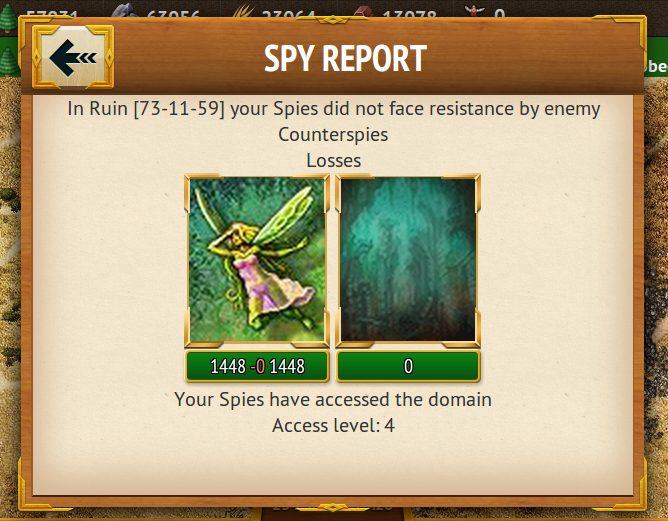Image resolution: width=668 pixels, height=521 pixels.
Task: Click the second tree icon on the green bar
Action: [x=9, y=62]
